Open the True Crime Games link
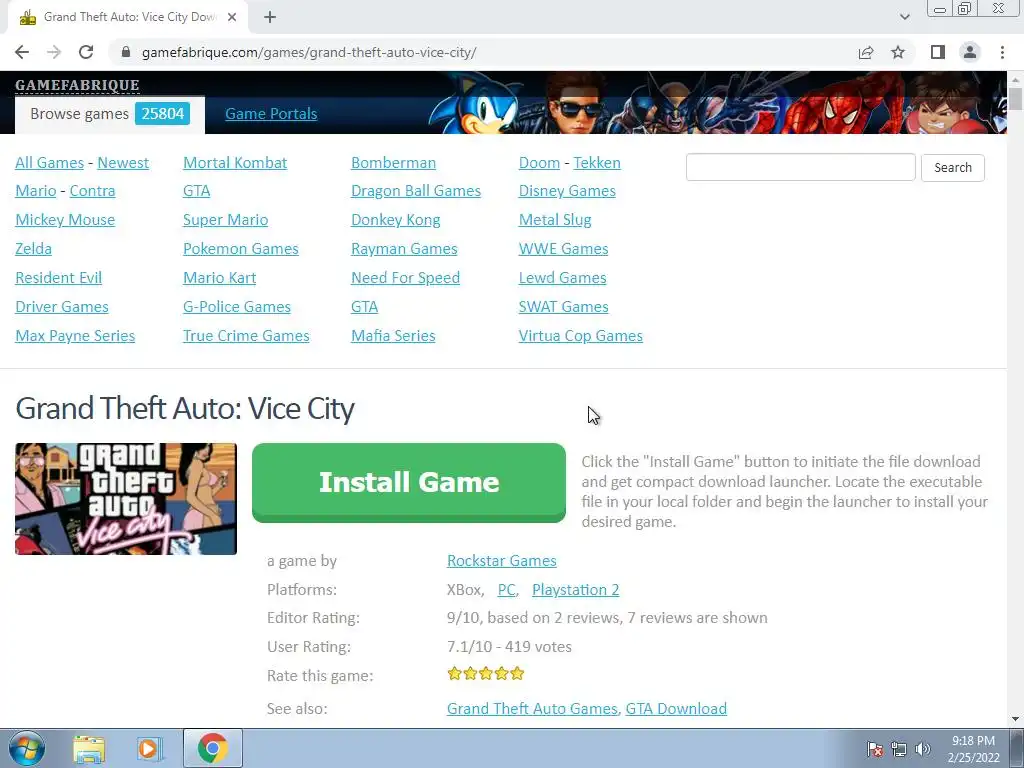The image size is (1024, 768). (246, 336)
